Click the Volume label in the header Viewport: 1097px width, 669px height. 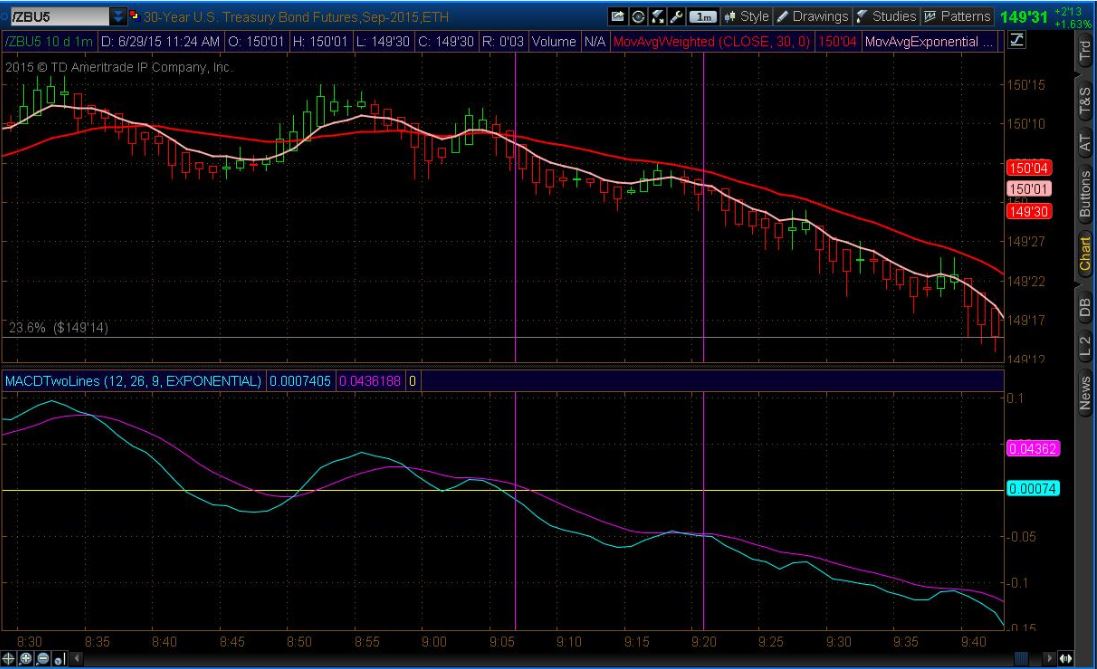pos(553,41)
